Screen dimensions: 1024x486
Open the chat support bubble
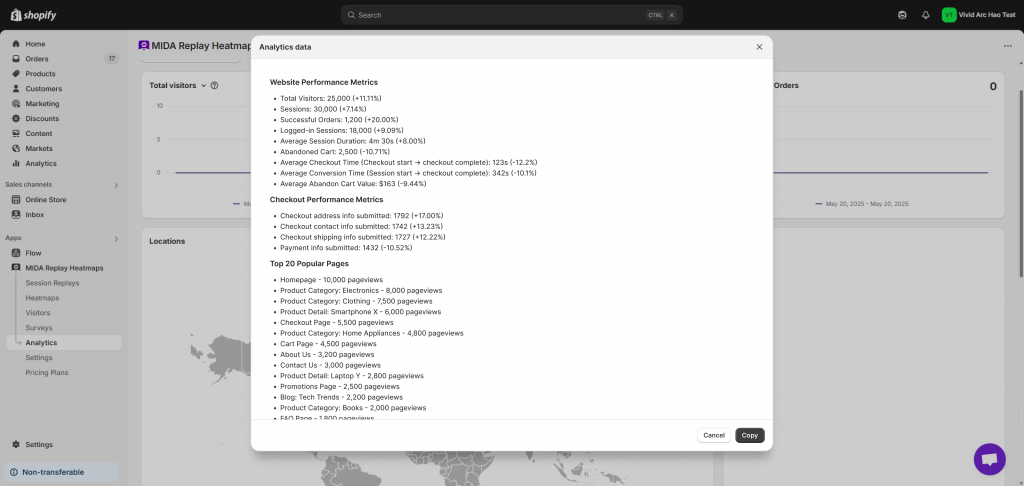989,459
